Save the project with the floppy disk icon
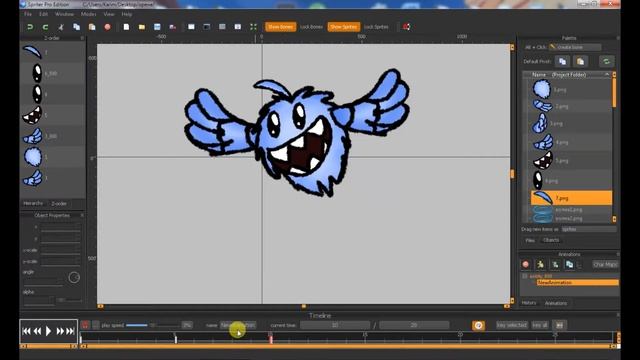Image resolution: width=640 pixels, height=360 pixels. click(x=157, y=27)
